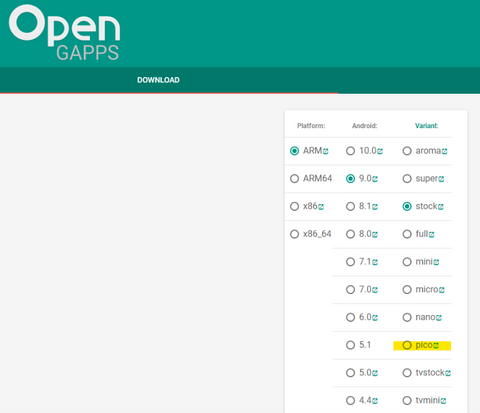480x413 pixels.
Task: Choose the tvstock variant
Action: (x=407, y=372)
